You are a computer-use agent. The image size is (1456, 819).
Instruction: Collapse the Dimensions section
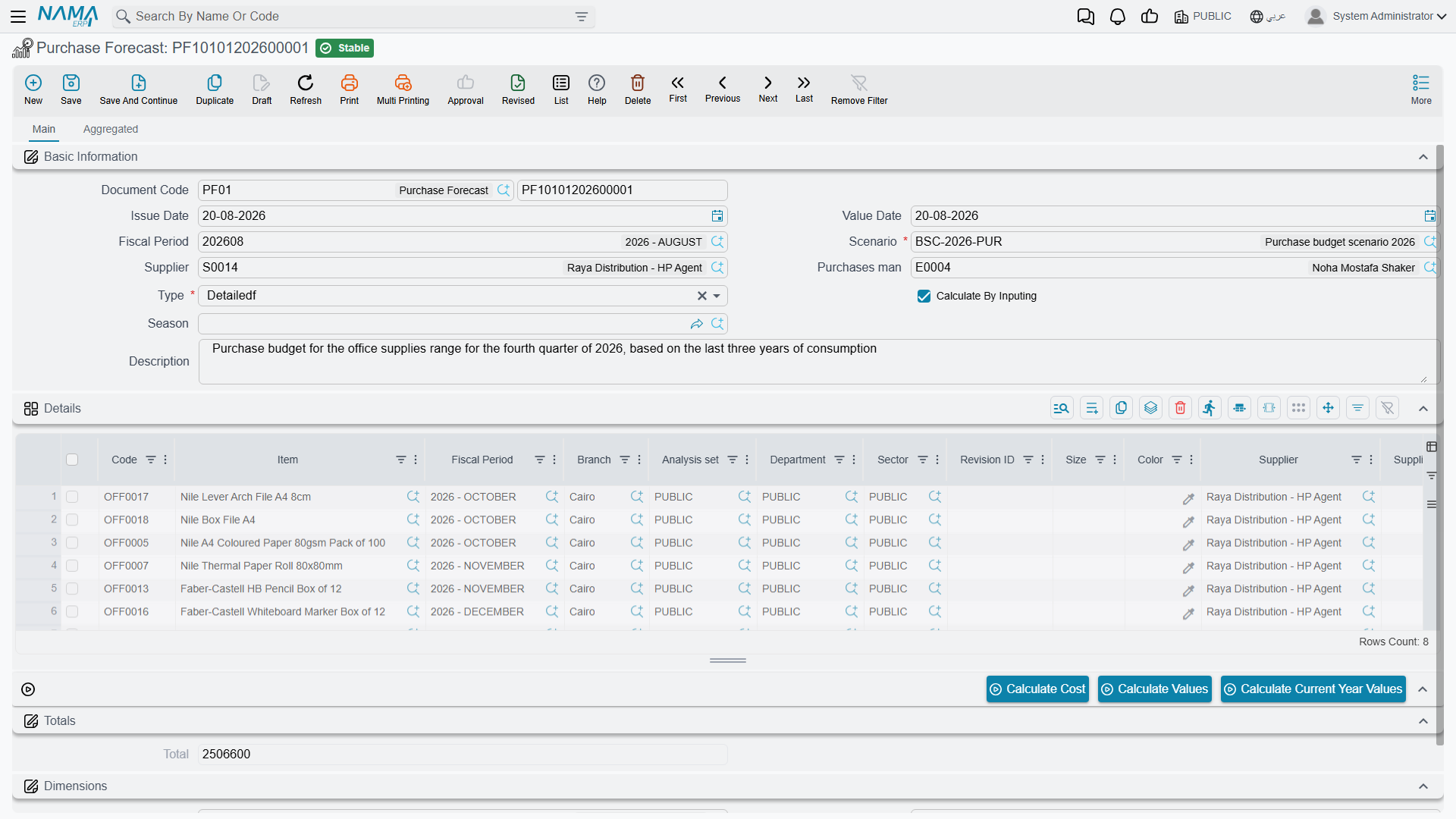pyautogui.click(x=1423, y=786)
